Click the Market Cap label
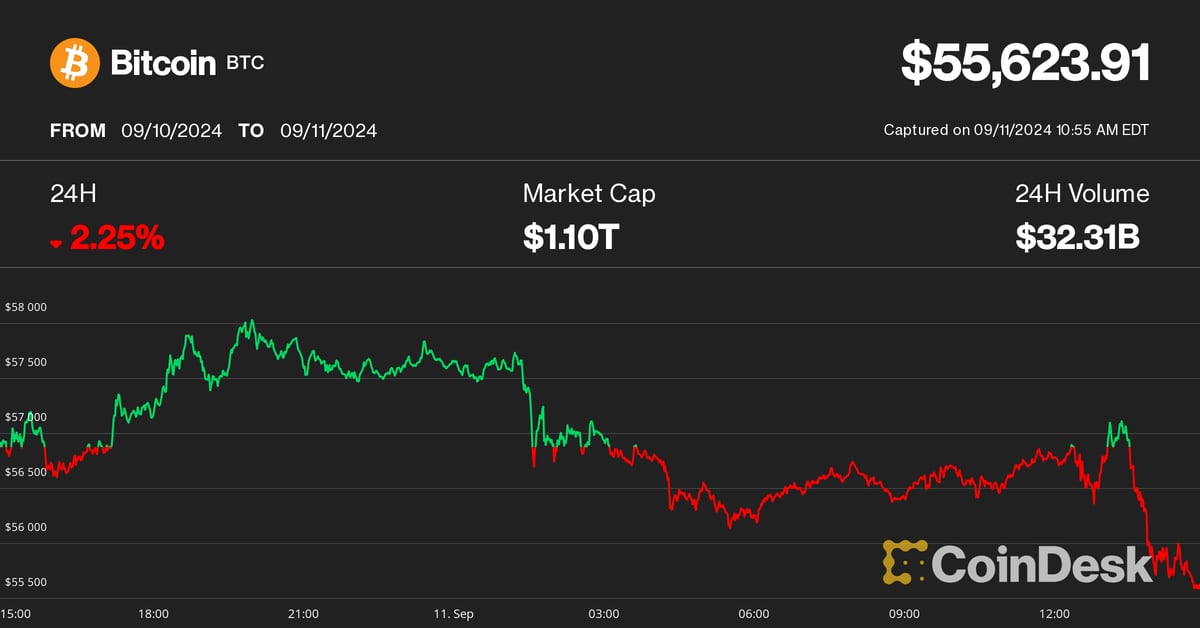The image size is (1200, 628). tap(589, 194)
